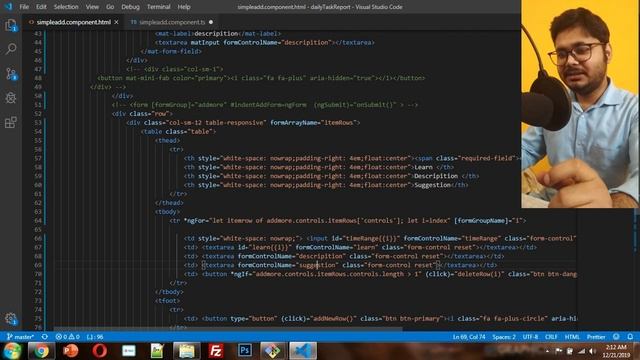This screenshot has height=360, width=640.
Task: Click the unsaved dot on the simpleadd.component.ts tab
Action: pos(211,22)
